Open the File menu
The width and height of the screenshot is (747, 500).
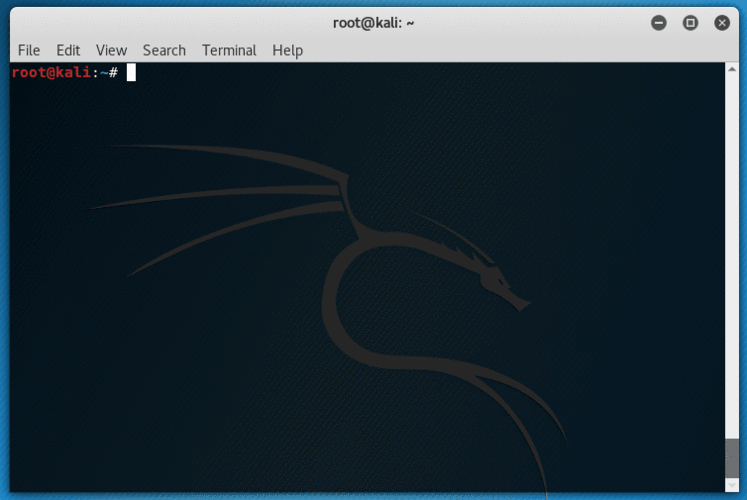(29, 50)
